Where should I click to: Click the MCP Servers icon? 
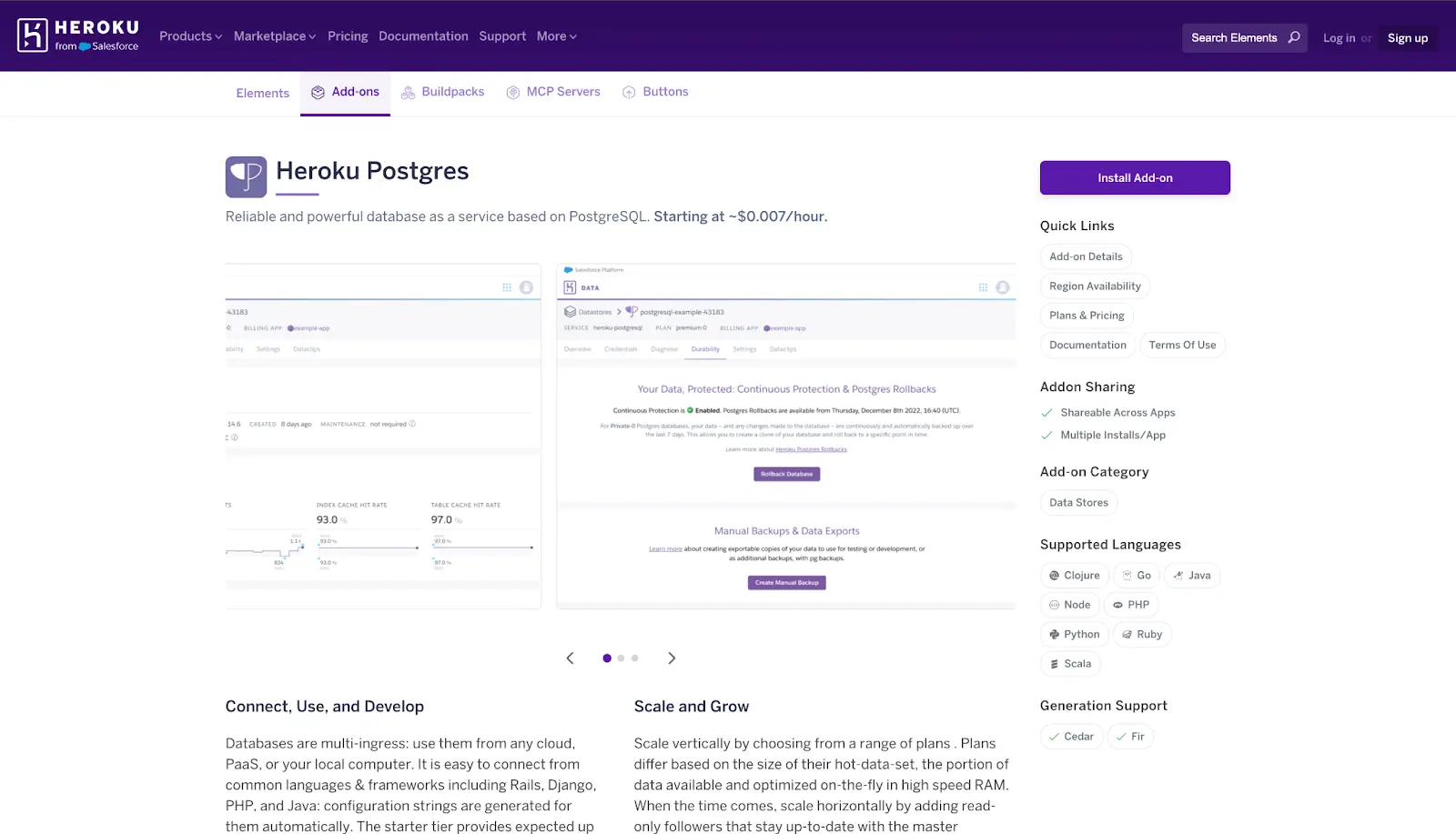pyautogui.click(x=511, y=91)
